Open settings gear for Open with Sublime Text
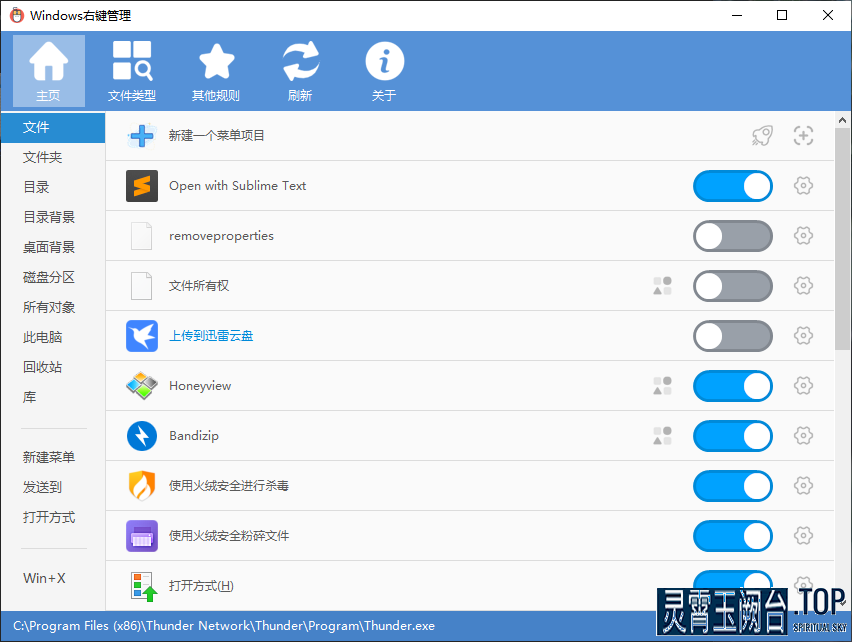 (x=803, y=186)
